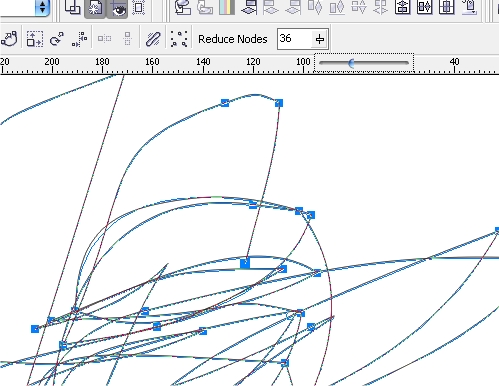This screenshot has width=499, height=386.
Task: Click the framed vertical-arrows icon
Action: 402,7
